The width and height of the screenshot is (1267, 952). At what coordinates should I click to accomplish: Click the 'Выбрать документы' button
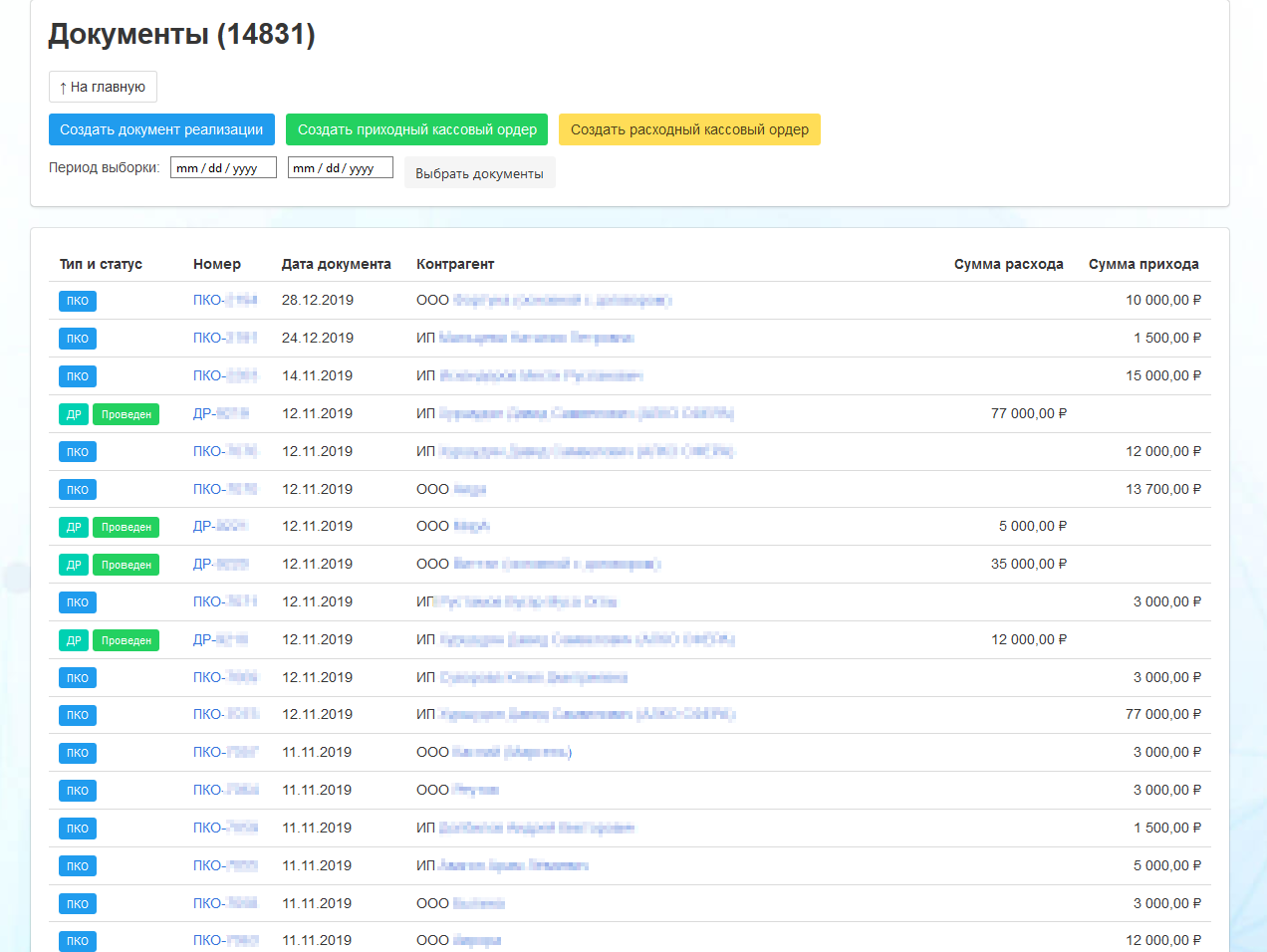point(479,173)
